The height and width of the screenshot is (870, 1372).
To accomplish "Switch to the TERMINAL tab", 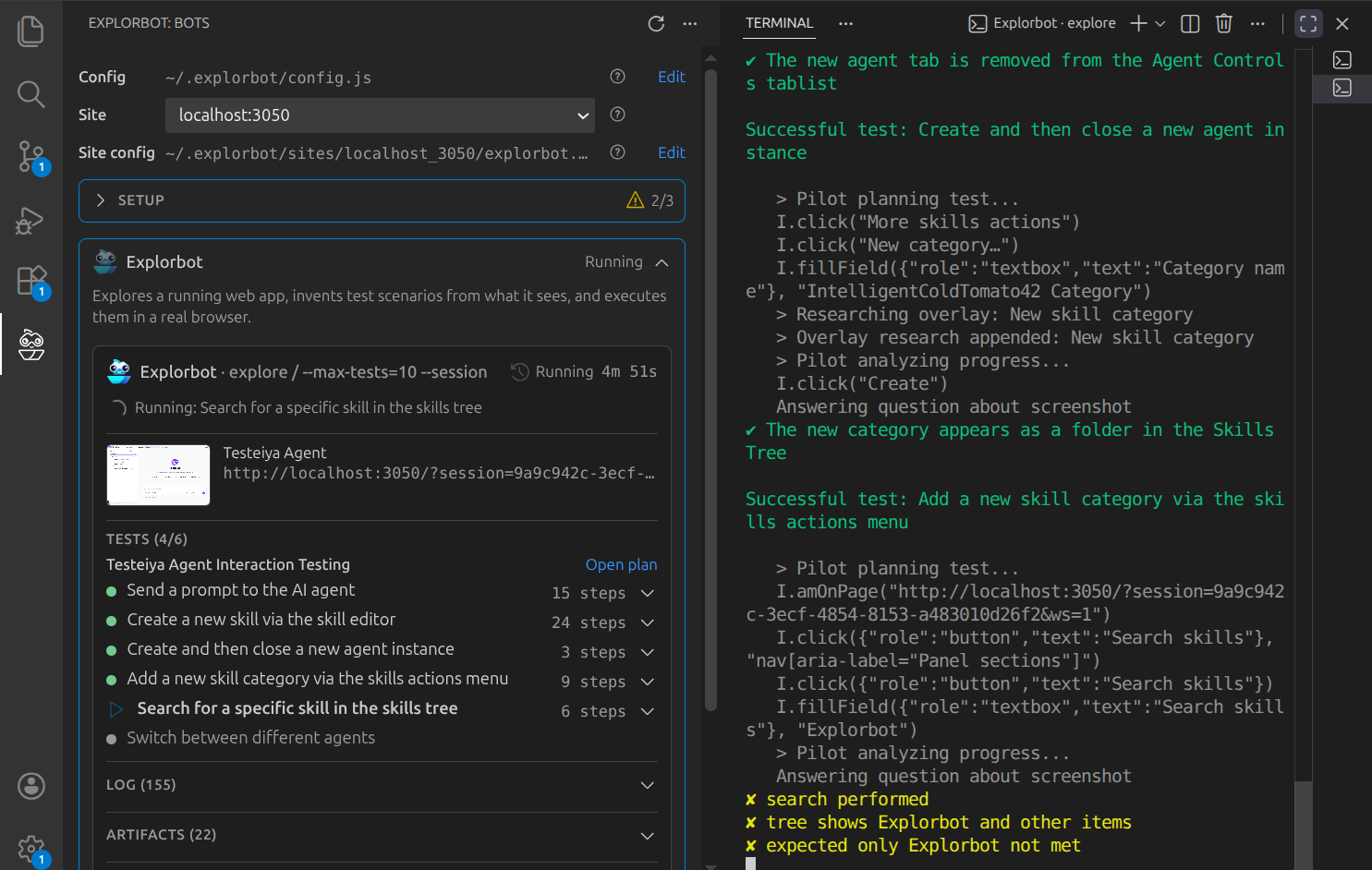I will point(780,23).
